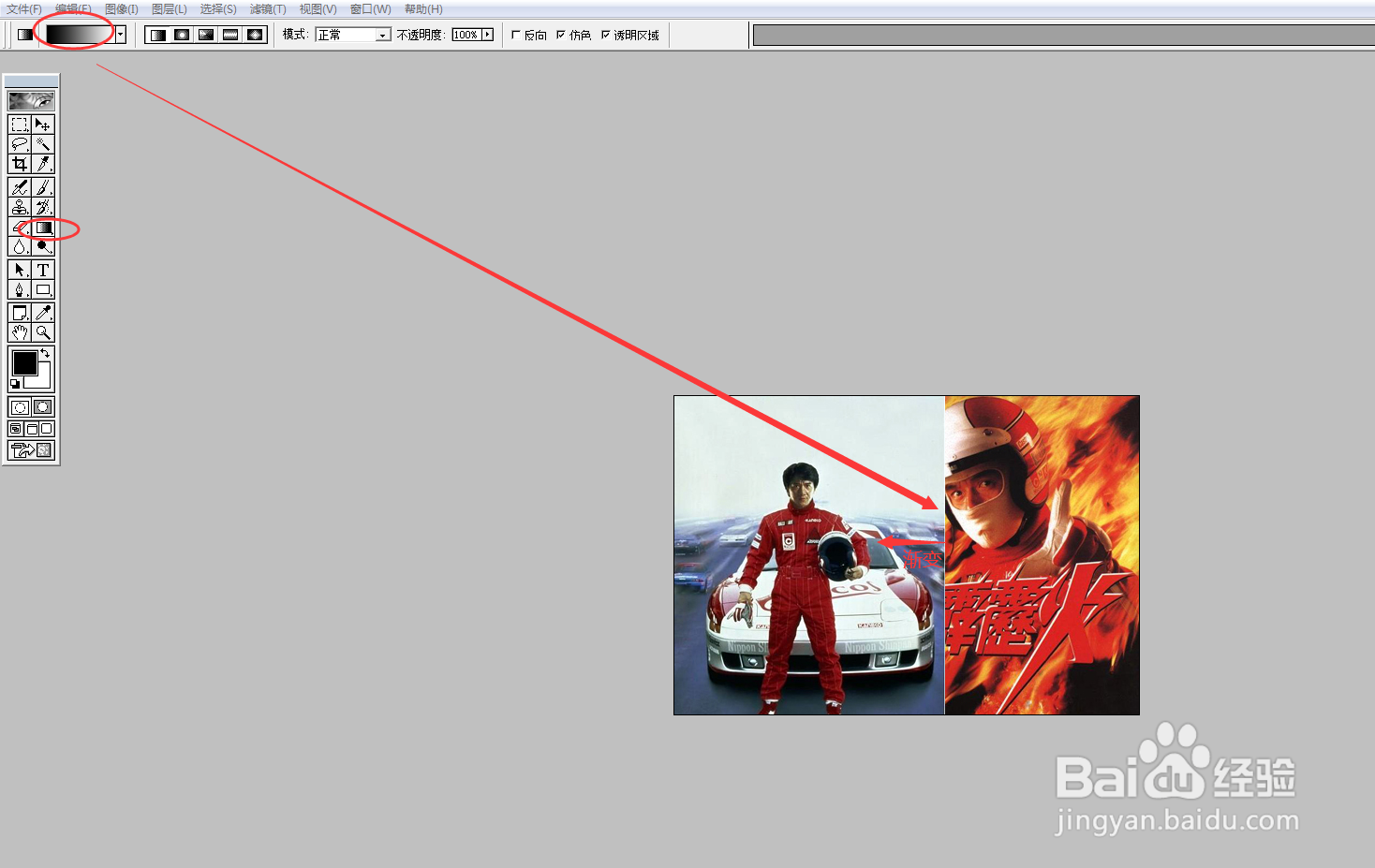
Task: Choose Full screen mode
Action: 47,429
